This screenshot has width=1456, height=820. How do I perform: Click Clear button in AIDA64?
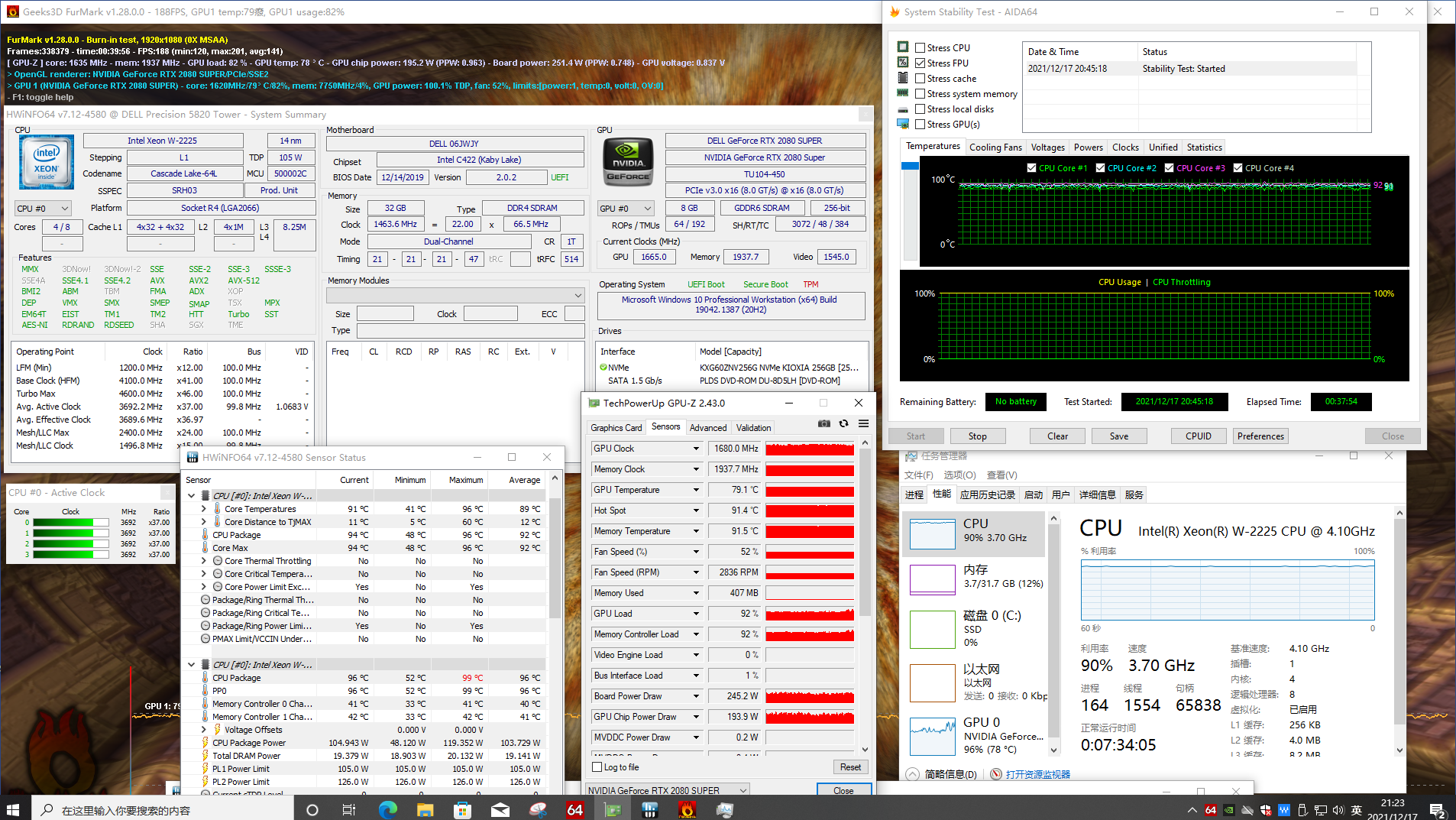[1057, 436]
